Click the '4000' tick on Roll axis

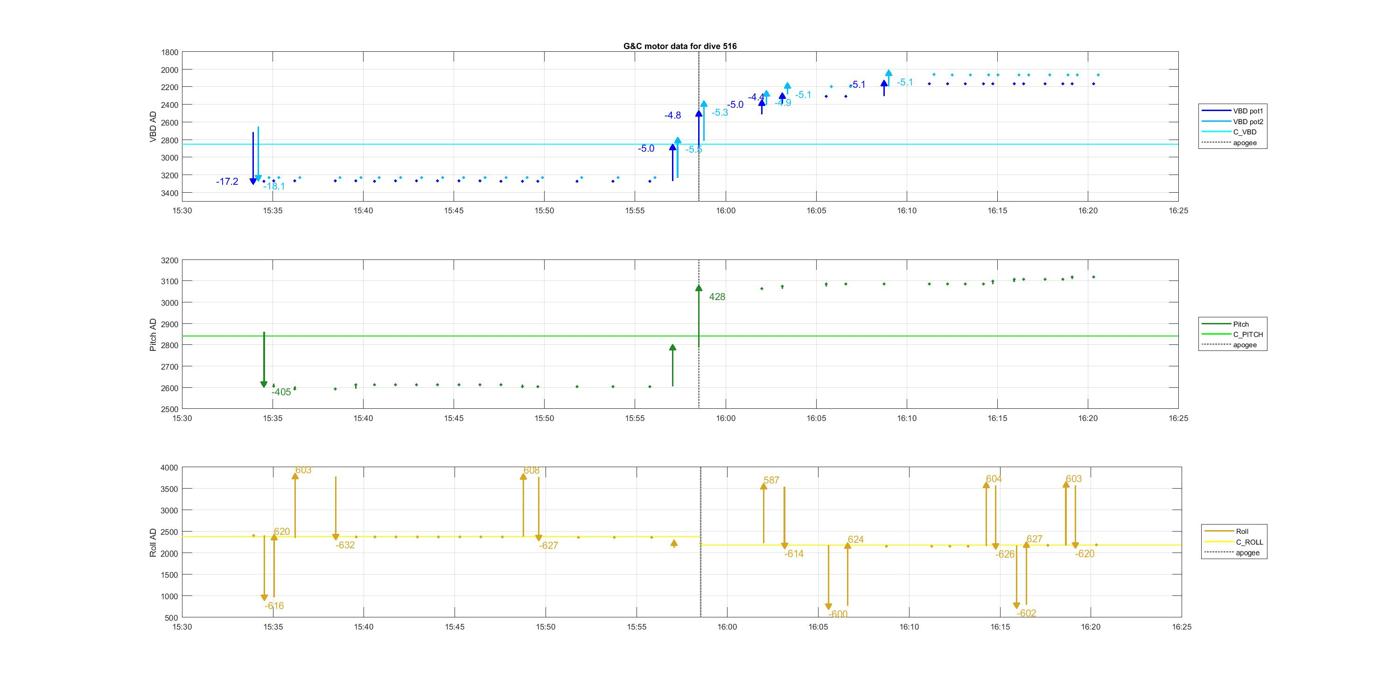click(170, 468)
